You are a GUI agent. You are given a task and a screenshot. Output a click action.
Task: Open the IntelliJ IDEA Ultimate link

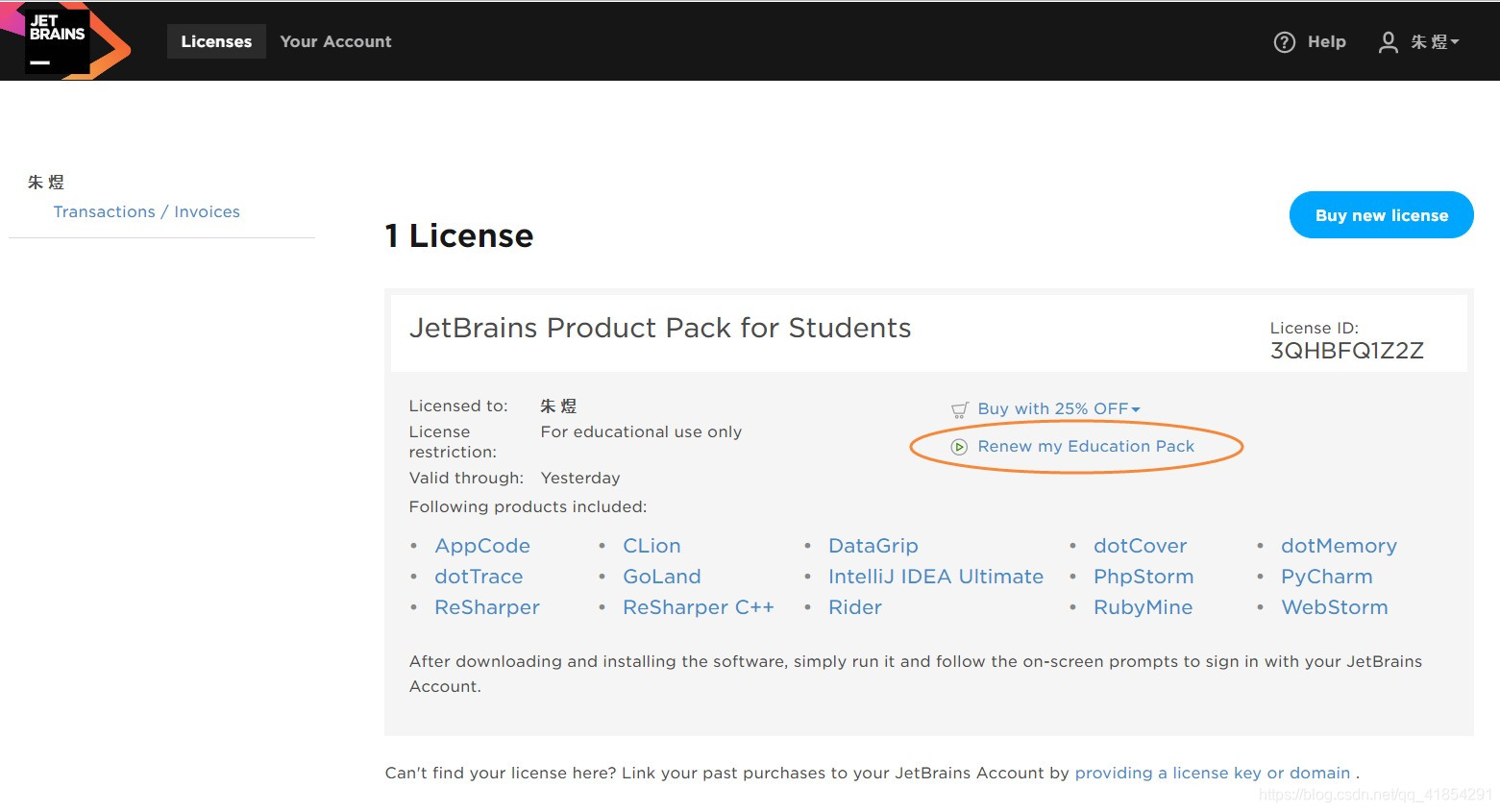935,577
